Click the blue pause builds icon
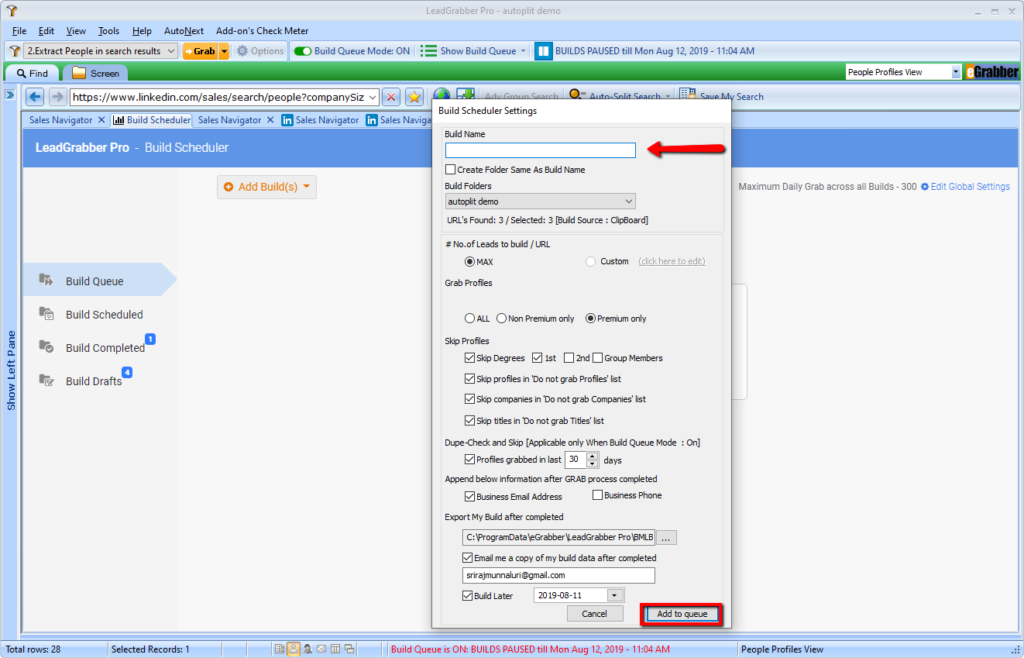Viewport: 1024px width, 658px height. 543,50
